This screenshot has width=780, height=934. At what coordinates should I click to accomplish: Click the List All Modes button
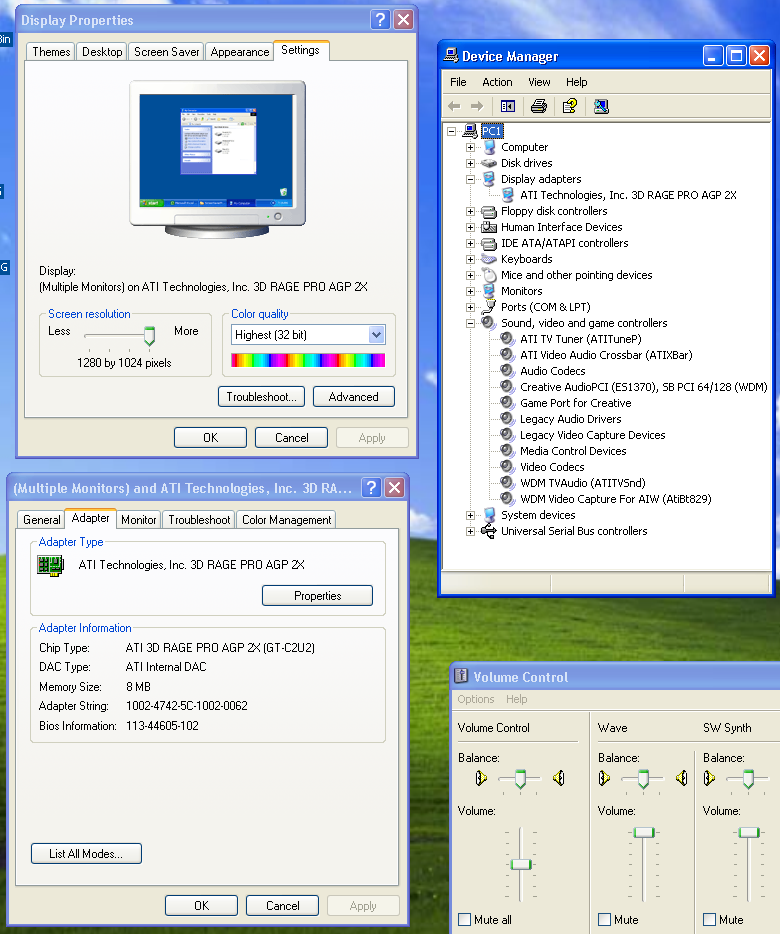pyautogui.click(x=86, y=854)
